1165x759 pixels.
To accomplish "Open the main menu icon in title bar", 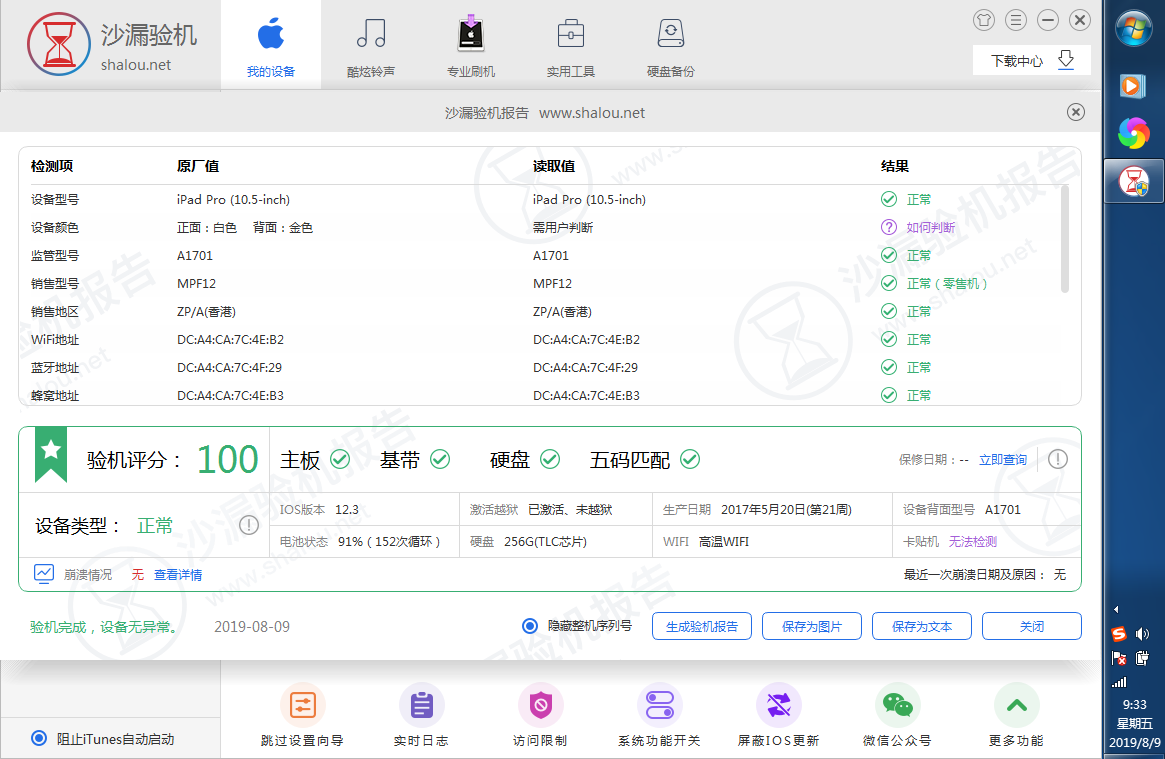I will pos(1016,20).
